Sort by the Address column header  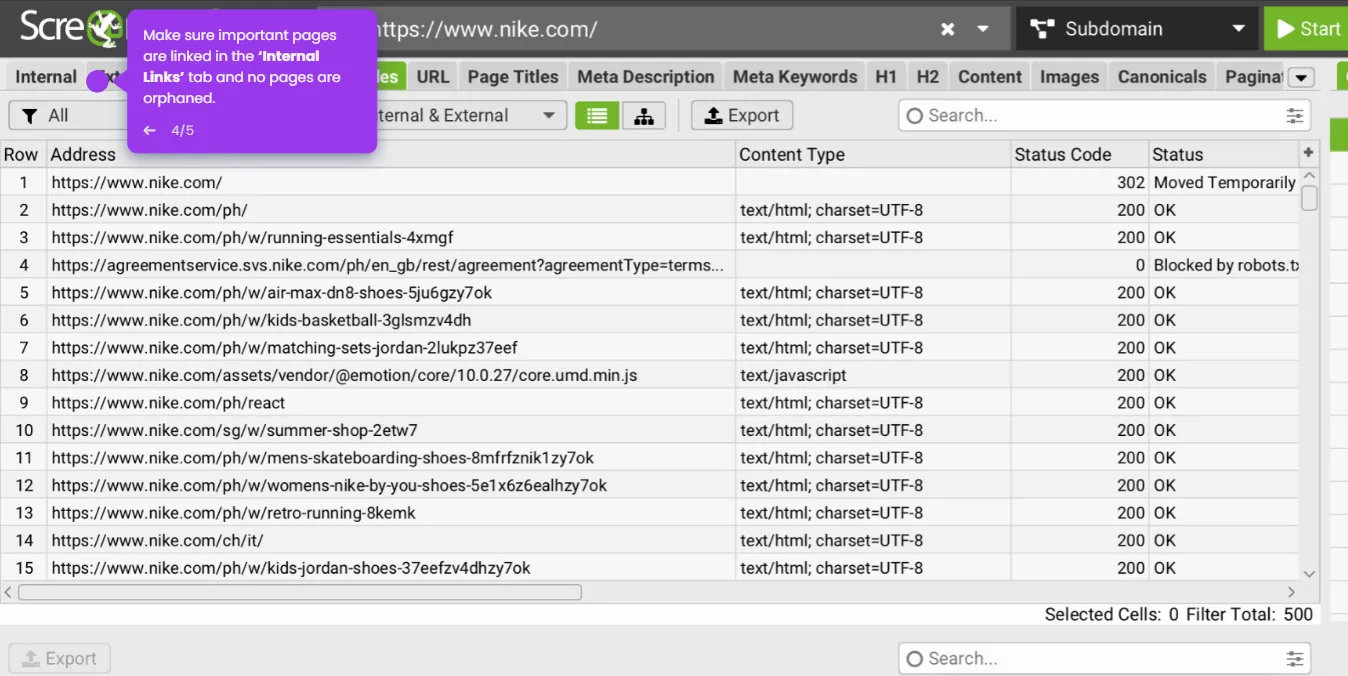pos(390,155)
